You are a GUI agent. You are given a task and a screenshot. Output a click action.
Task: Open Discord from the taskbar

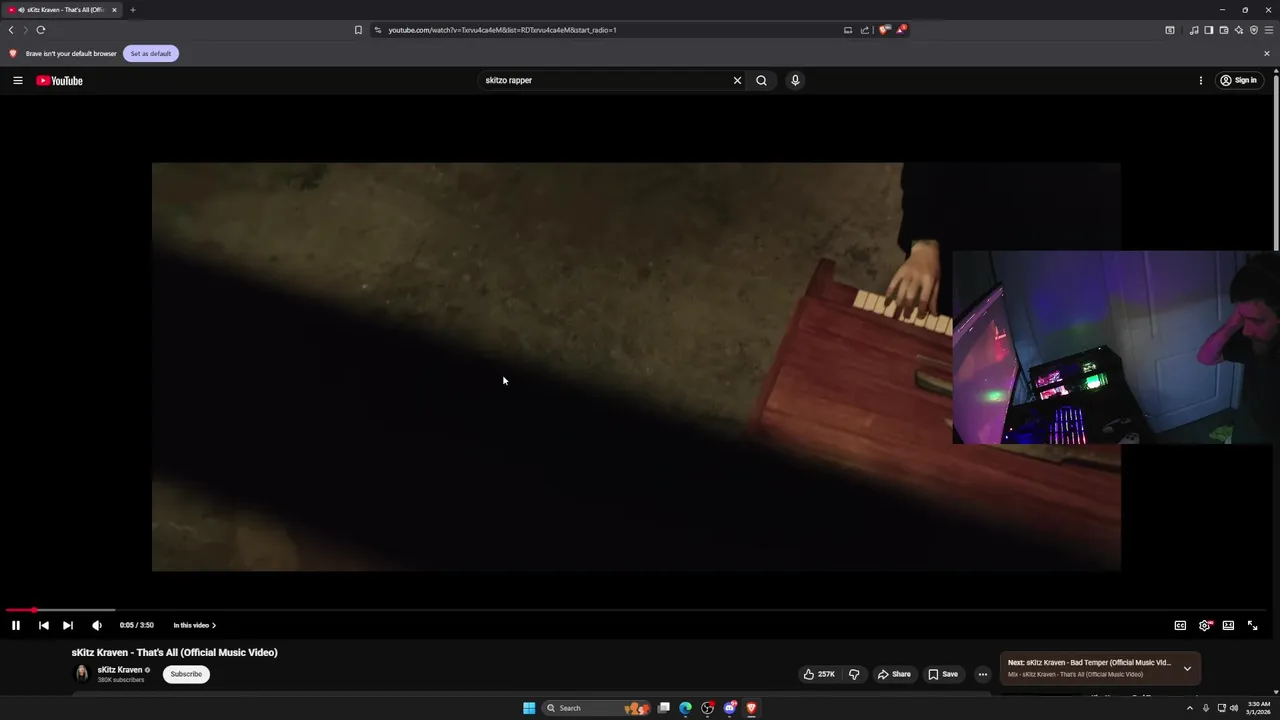(730, 708)
